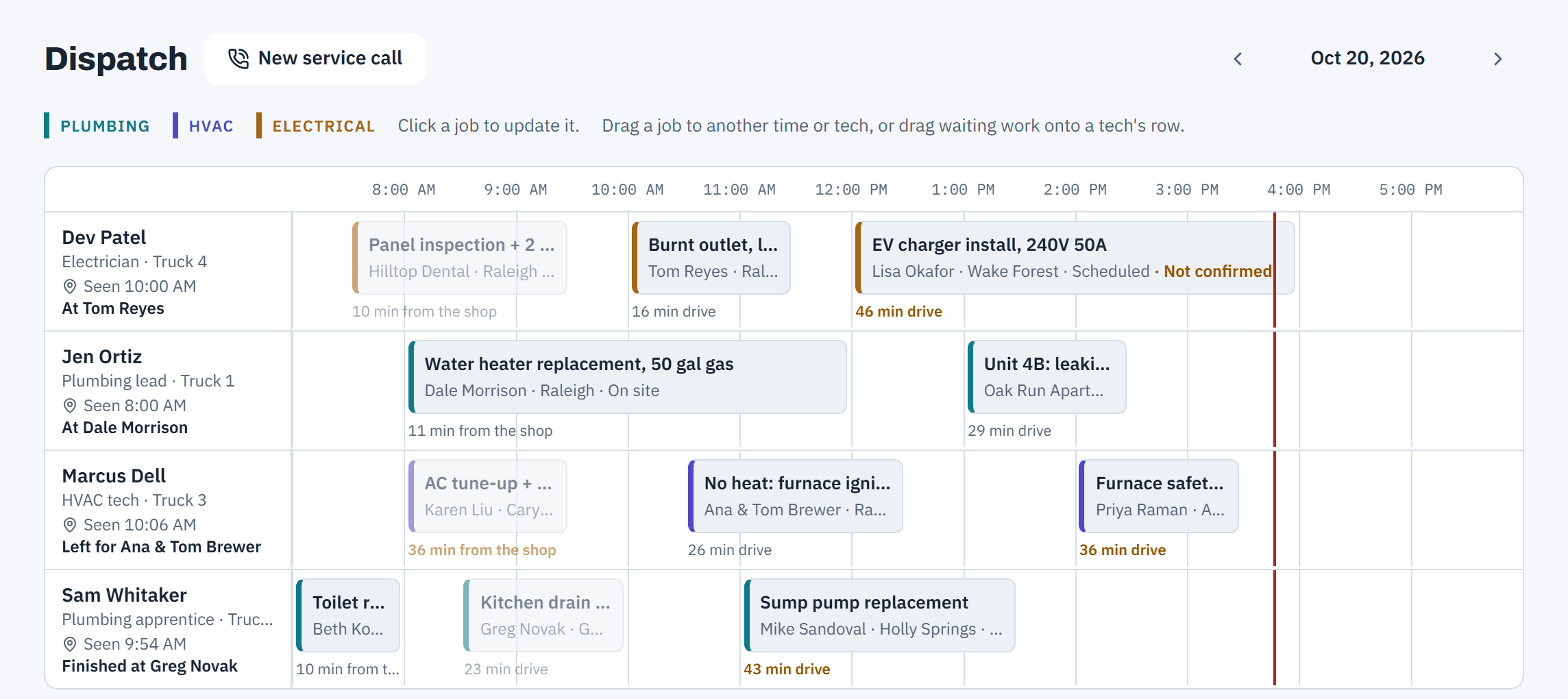Select technician Dev Patel

[x=104, y=238]
